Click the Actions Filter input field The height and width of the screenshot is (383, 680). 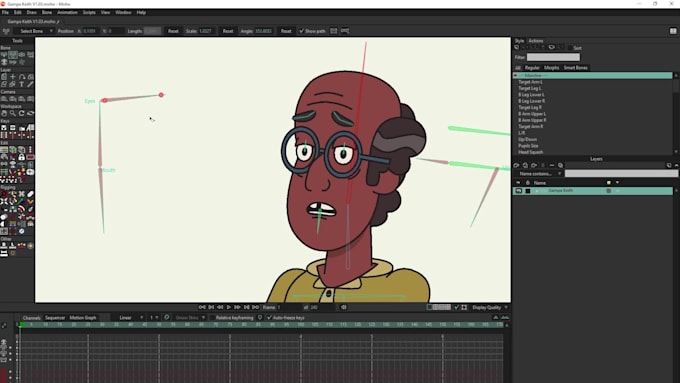tap(553, 57)
